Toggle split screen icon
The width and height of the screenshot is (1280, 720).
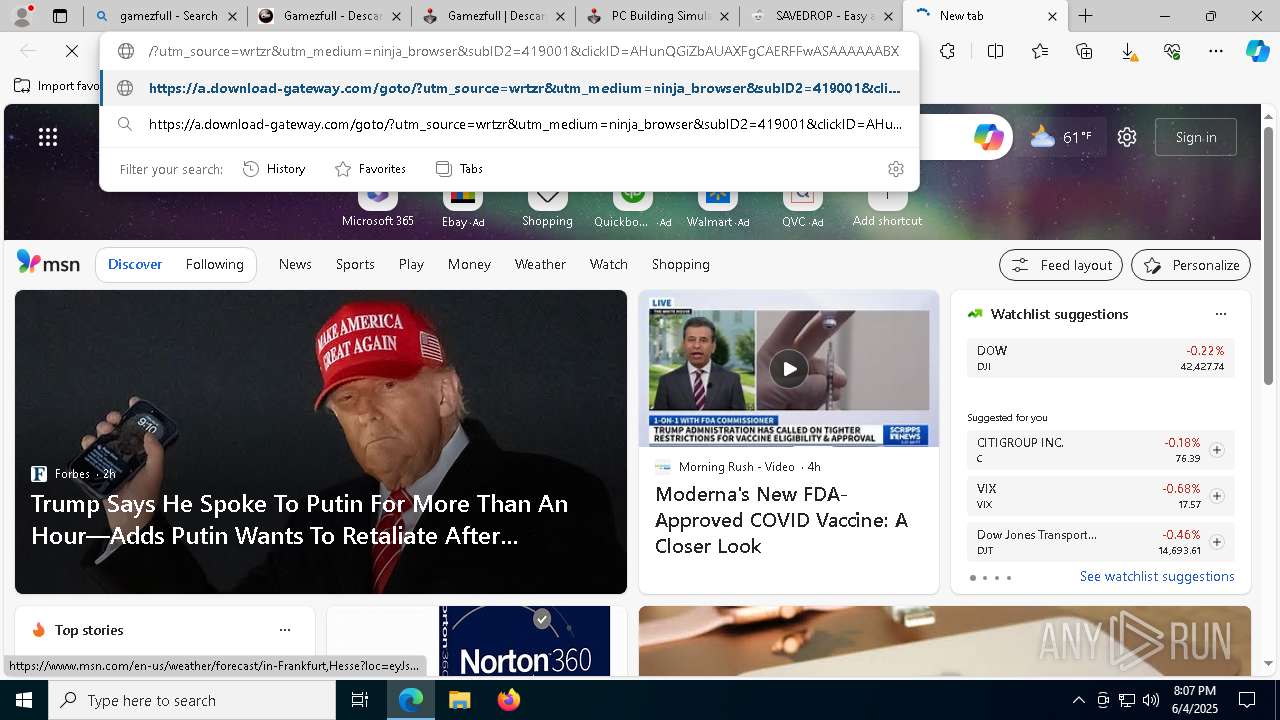[x=995, y=51]
